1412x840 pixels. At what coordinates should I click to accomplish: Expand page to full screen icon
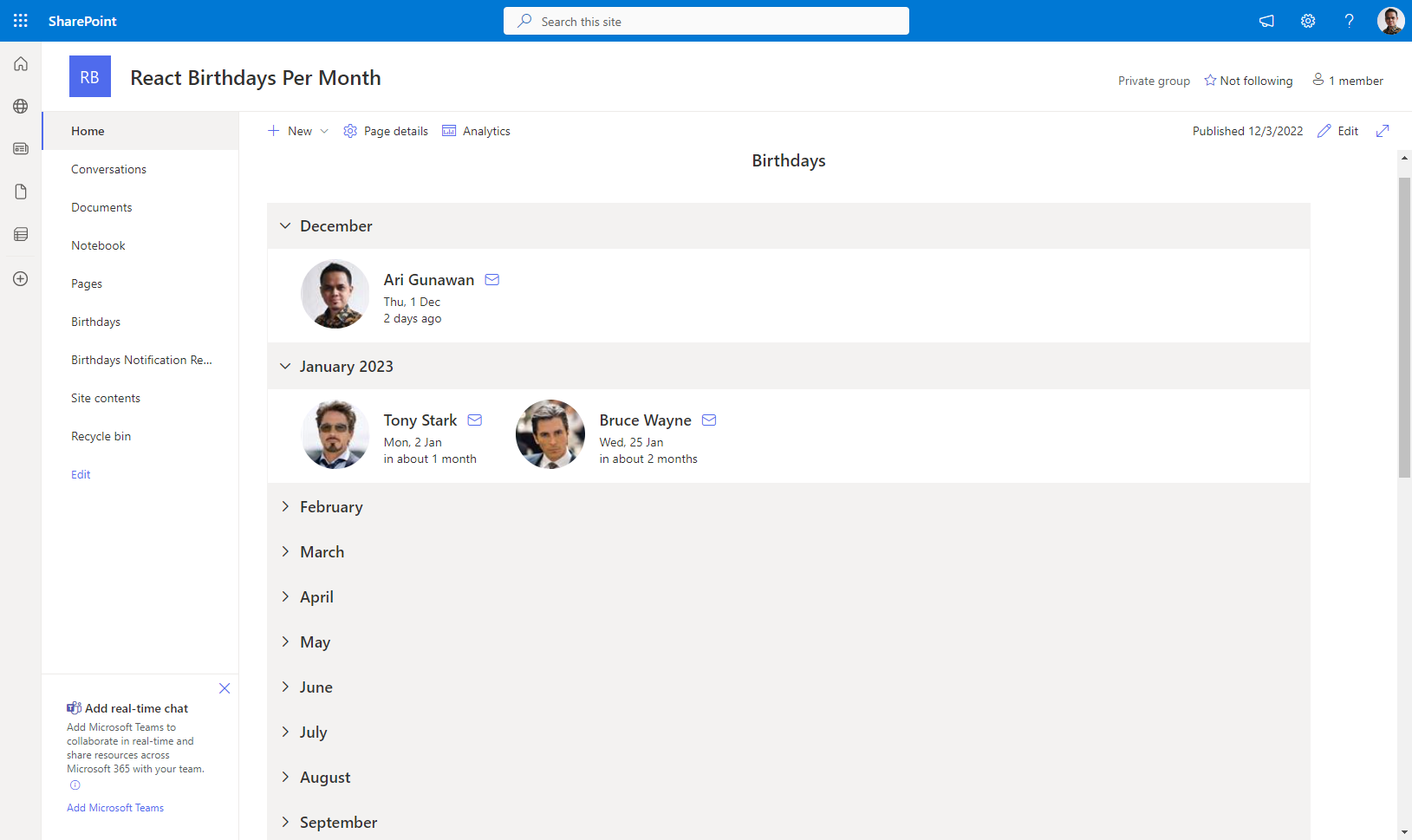[1383, 131]
